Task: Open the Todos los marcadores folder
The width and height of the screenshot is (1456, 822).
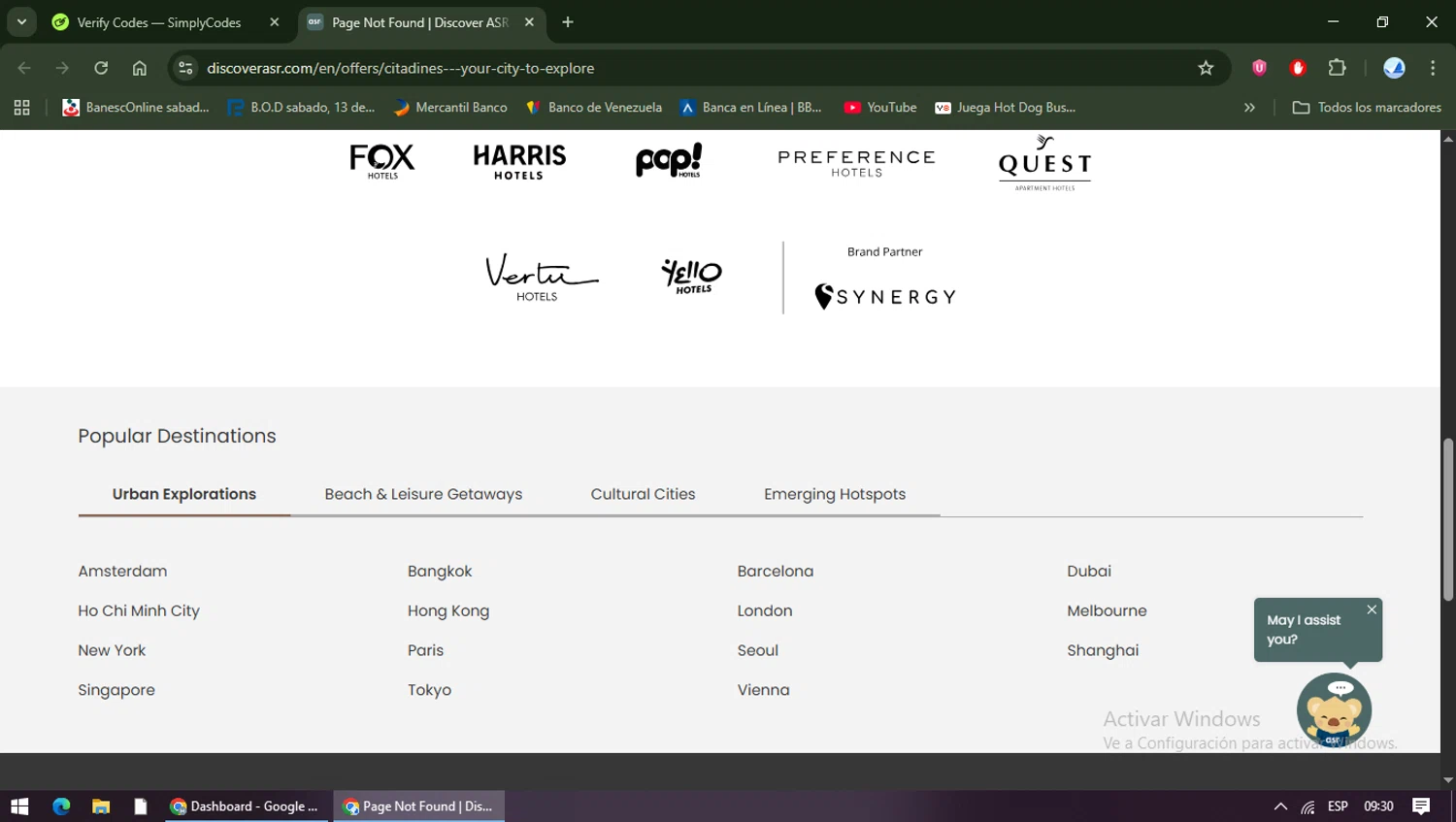Action: (1367, 108)
